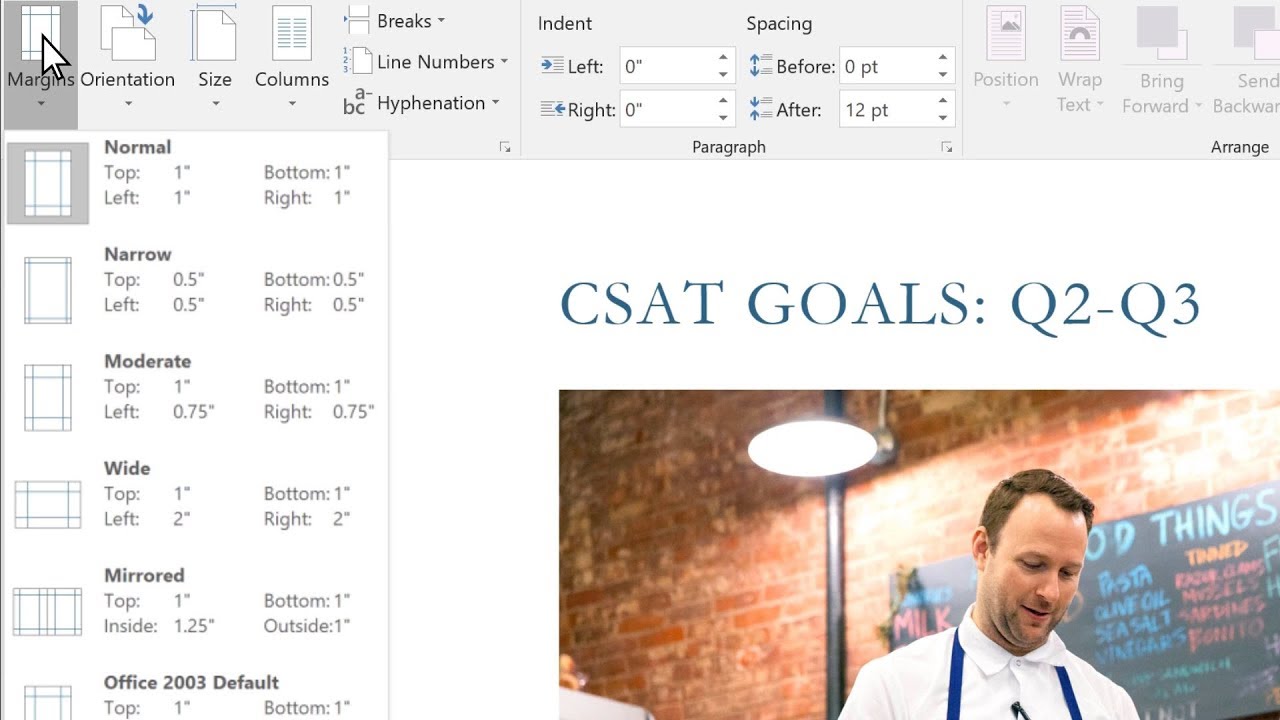1280x720 pixels.
Task: Decrease the Spacing After value
Action: [x=943, y=119]
